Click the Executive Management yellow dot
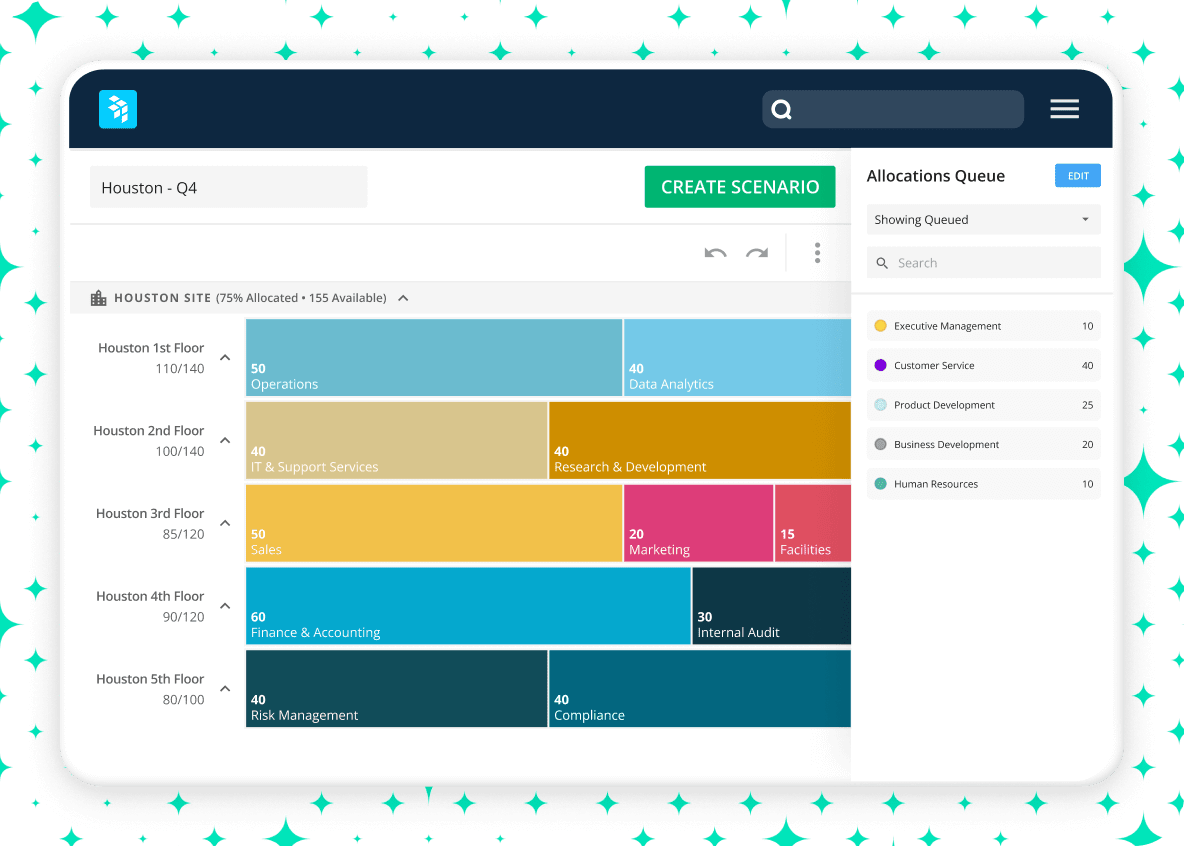This screenshot has width=1184, height=846. coord(880,326)
